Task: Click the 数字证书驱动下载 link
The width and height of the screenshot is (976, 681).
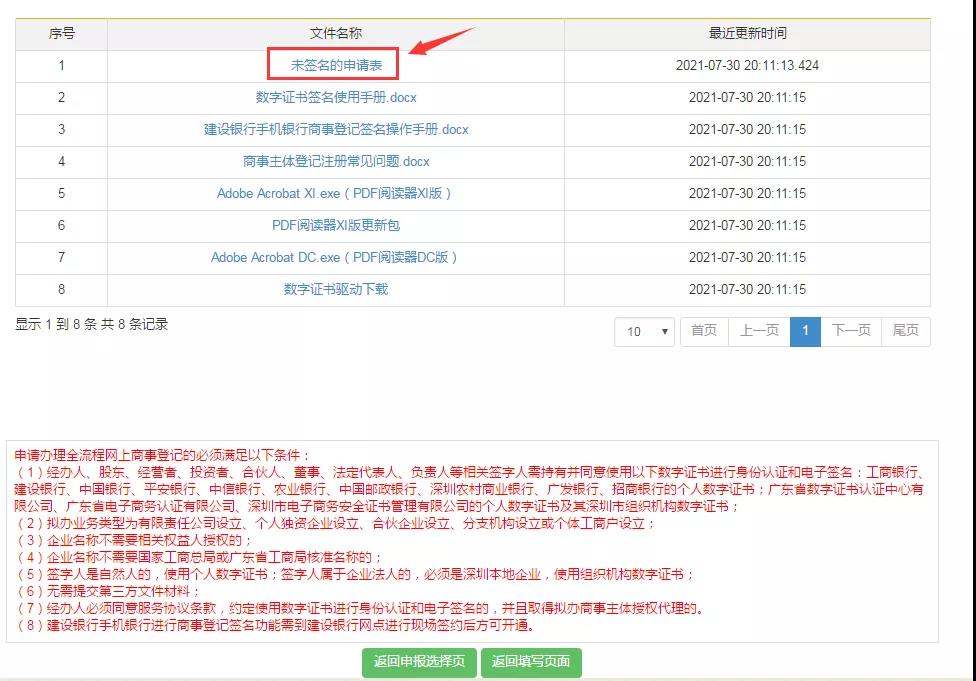Action: pyautogui.click(x=336, y=289)
